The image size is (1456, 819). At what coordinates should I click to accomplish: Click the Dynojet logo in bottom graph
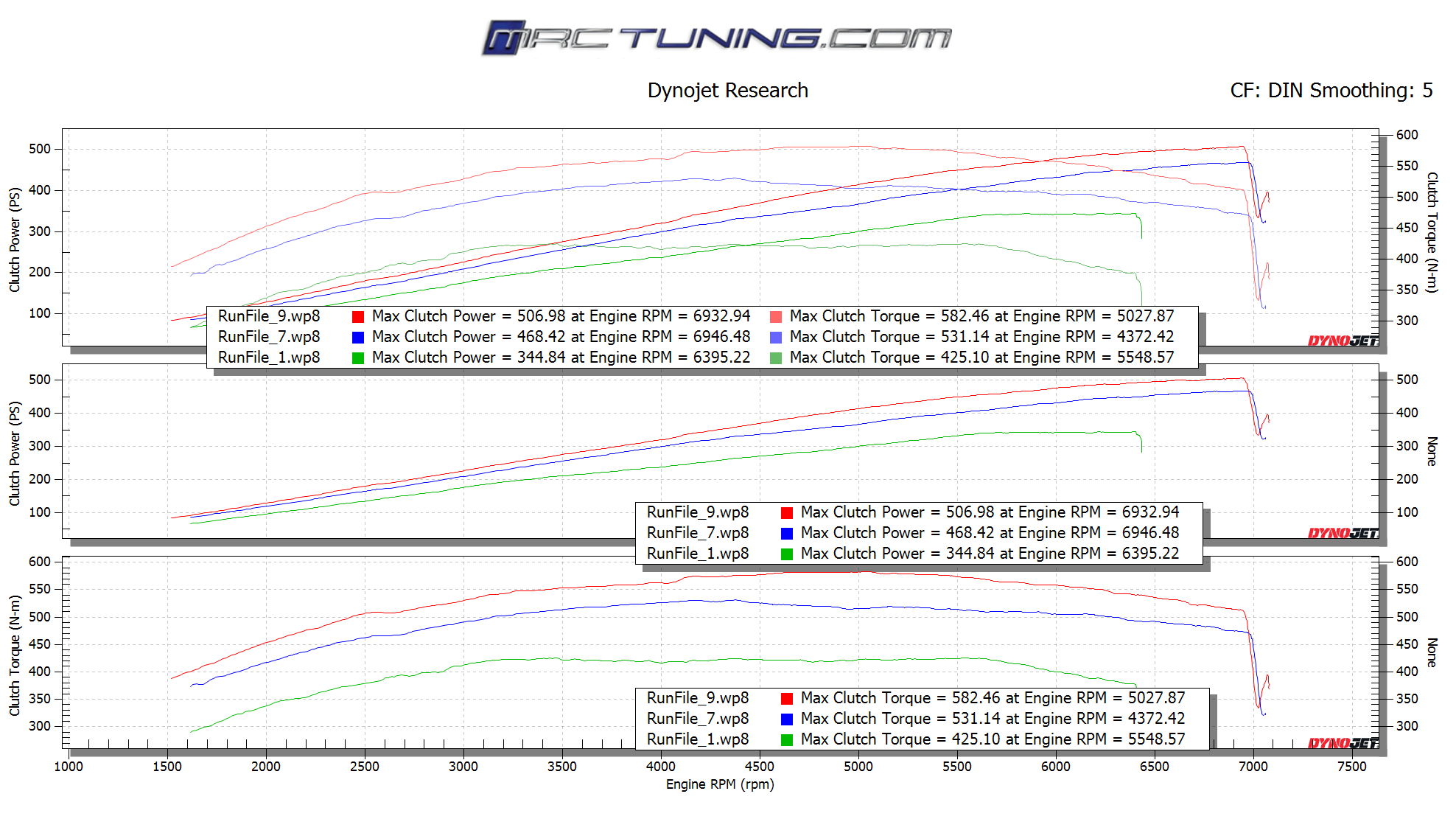pyautogui.click(x=1343, y=743)
